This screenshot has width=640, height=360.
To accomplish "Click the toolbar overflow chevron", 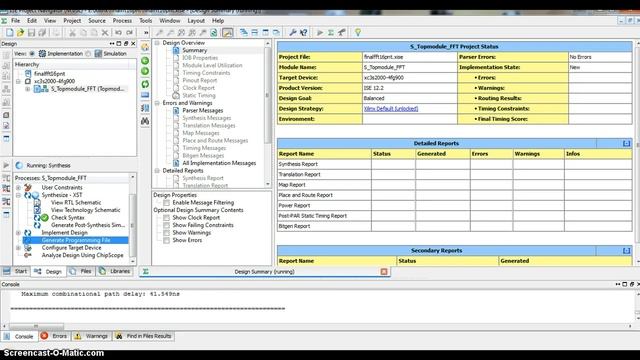I will click(146, 32).
